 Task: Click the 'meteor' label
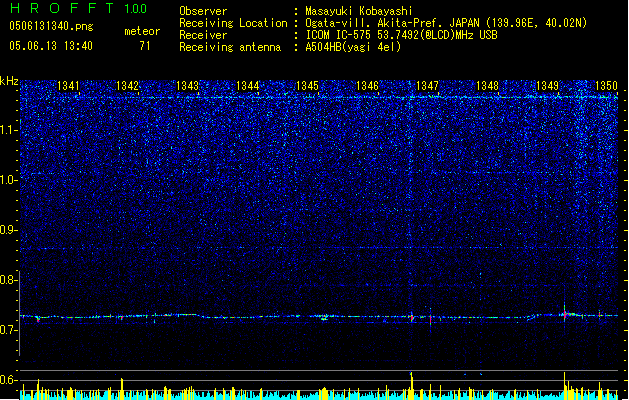click(x=142, y=31)
